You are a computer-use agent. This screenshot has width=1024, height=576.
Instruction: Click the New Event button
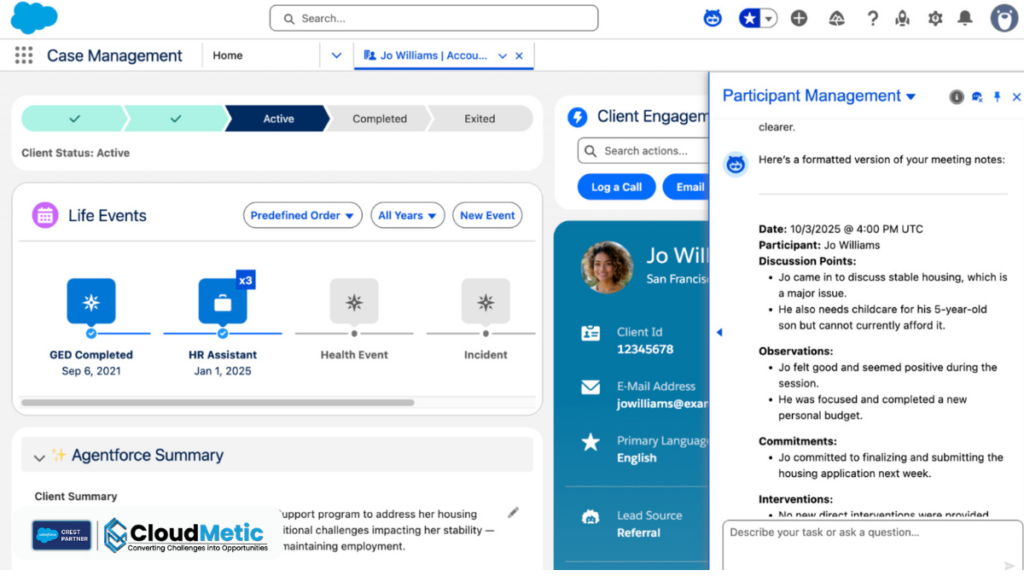[487, 215]
